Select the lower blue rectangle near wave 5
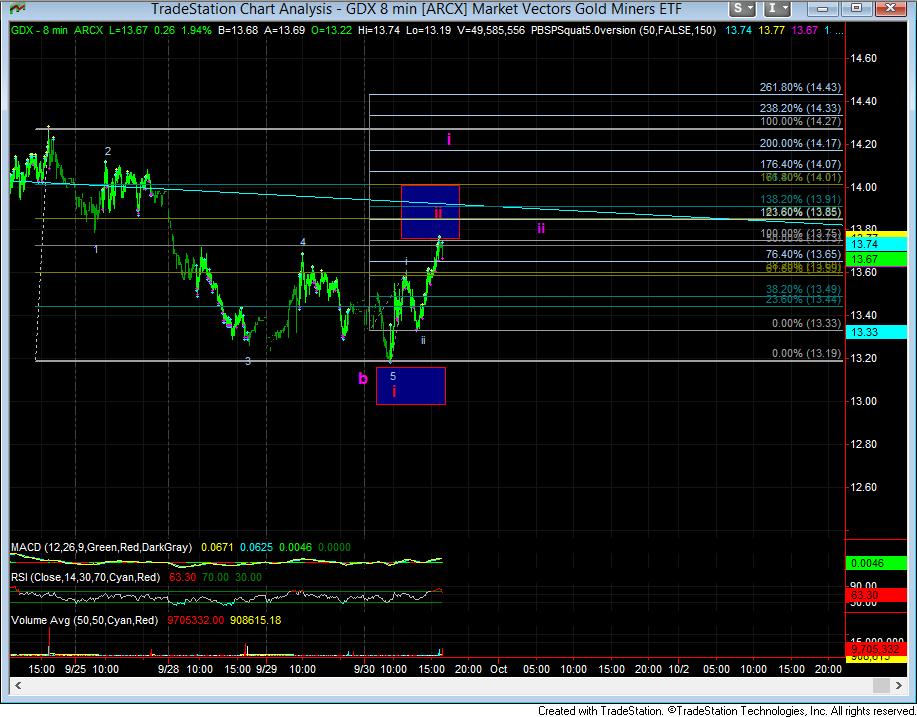 411,386
